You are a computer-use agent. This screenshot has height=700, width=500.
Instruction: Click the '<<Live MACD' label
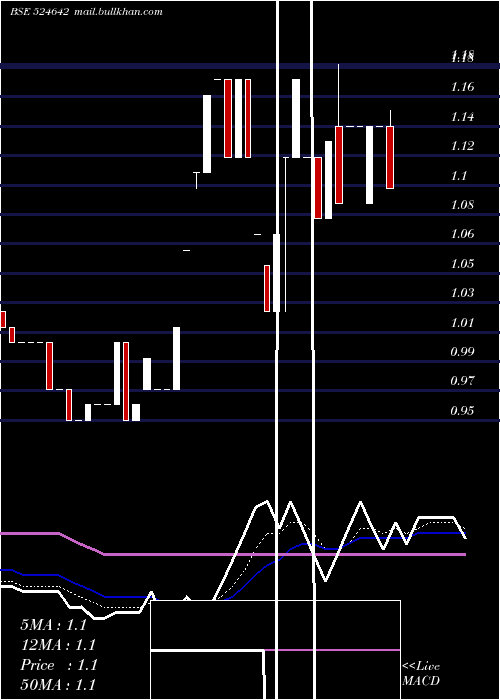click(421, 674)
